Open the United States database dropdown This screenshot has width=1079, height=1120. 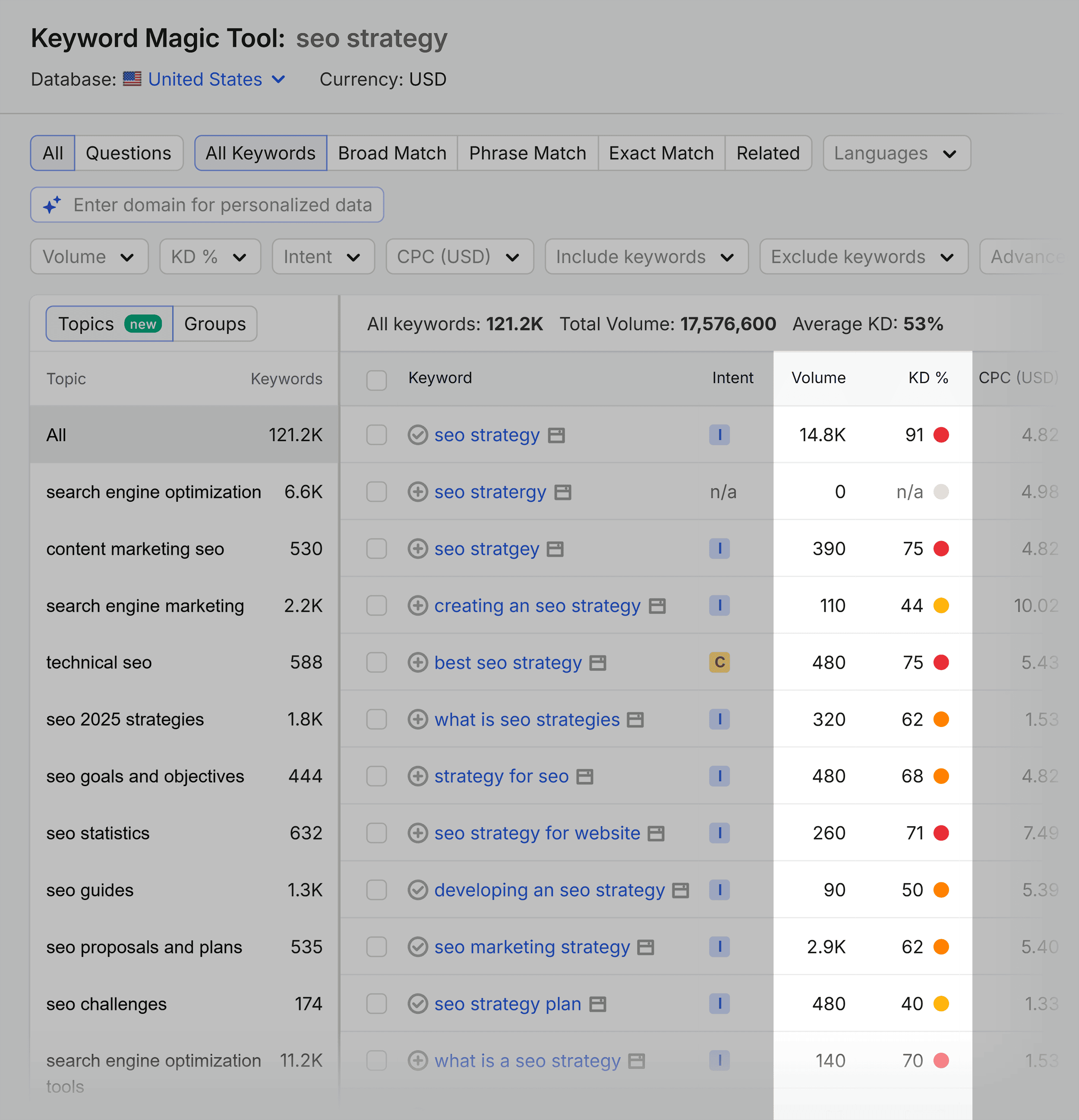(205, 79)
